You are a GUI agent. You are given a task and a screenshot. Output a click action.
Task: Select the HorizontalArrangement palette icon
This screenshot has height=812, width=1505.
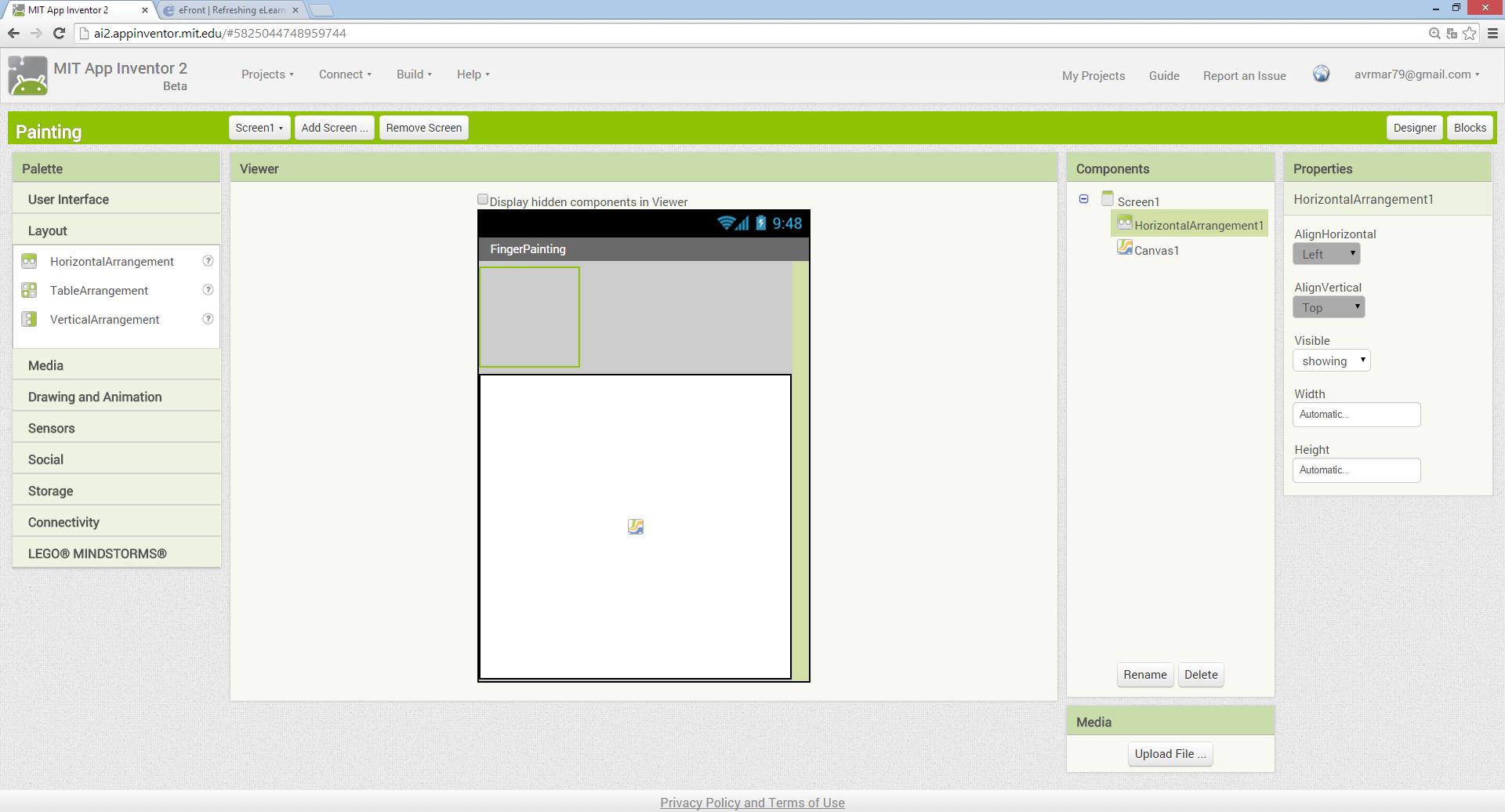29,261
